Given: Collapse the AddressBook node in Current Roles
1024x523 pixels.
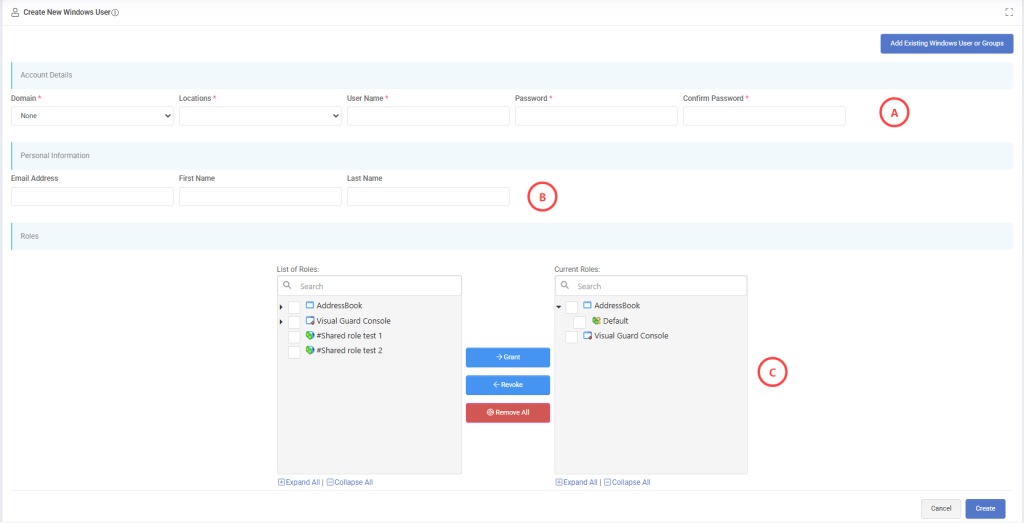Looking at the screenshot, I should pos(558,306).
